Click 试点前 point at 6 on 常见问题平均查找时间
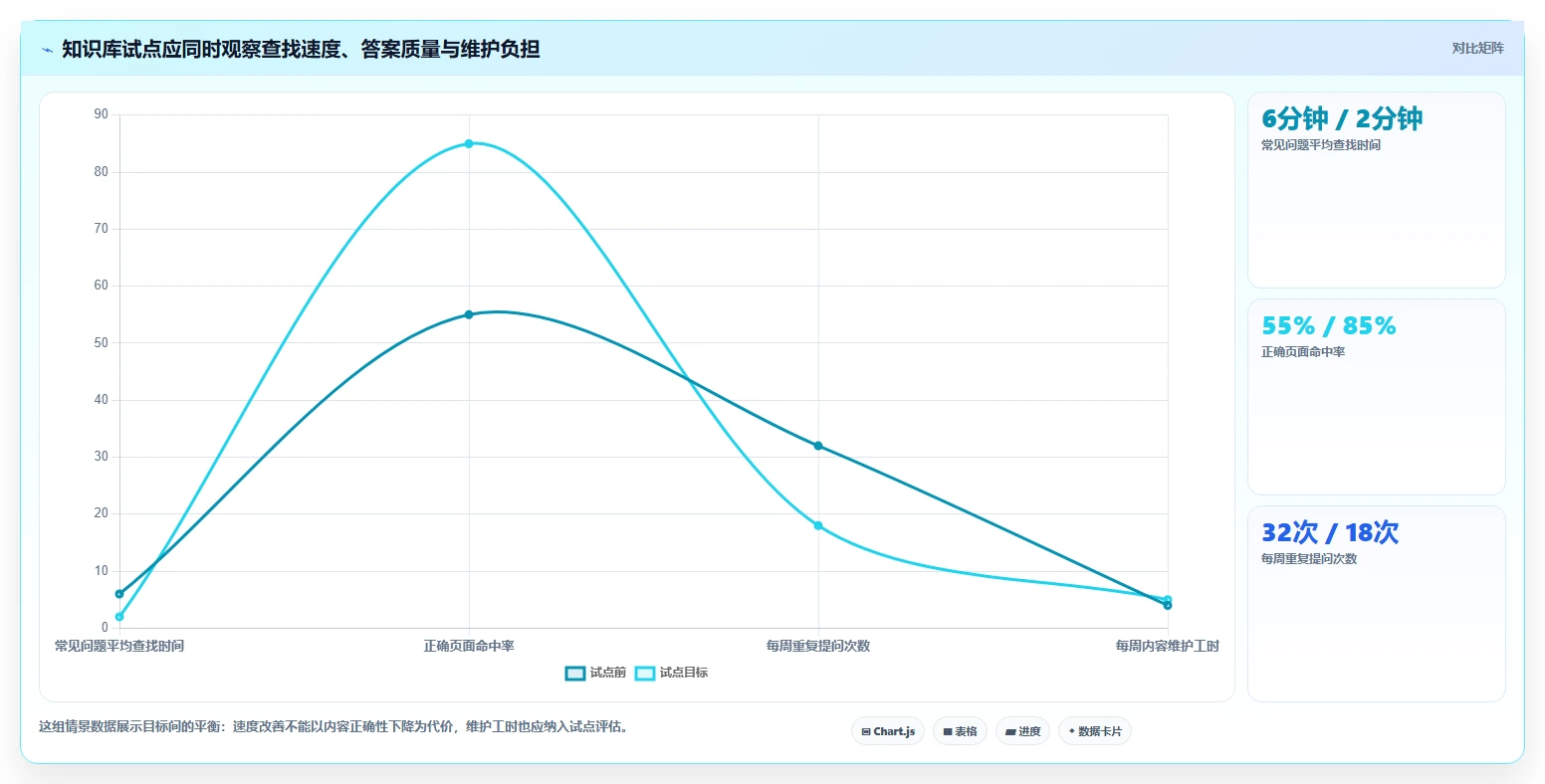The image size is (1545, 784). 119,594
